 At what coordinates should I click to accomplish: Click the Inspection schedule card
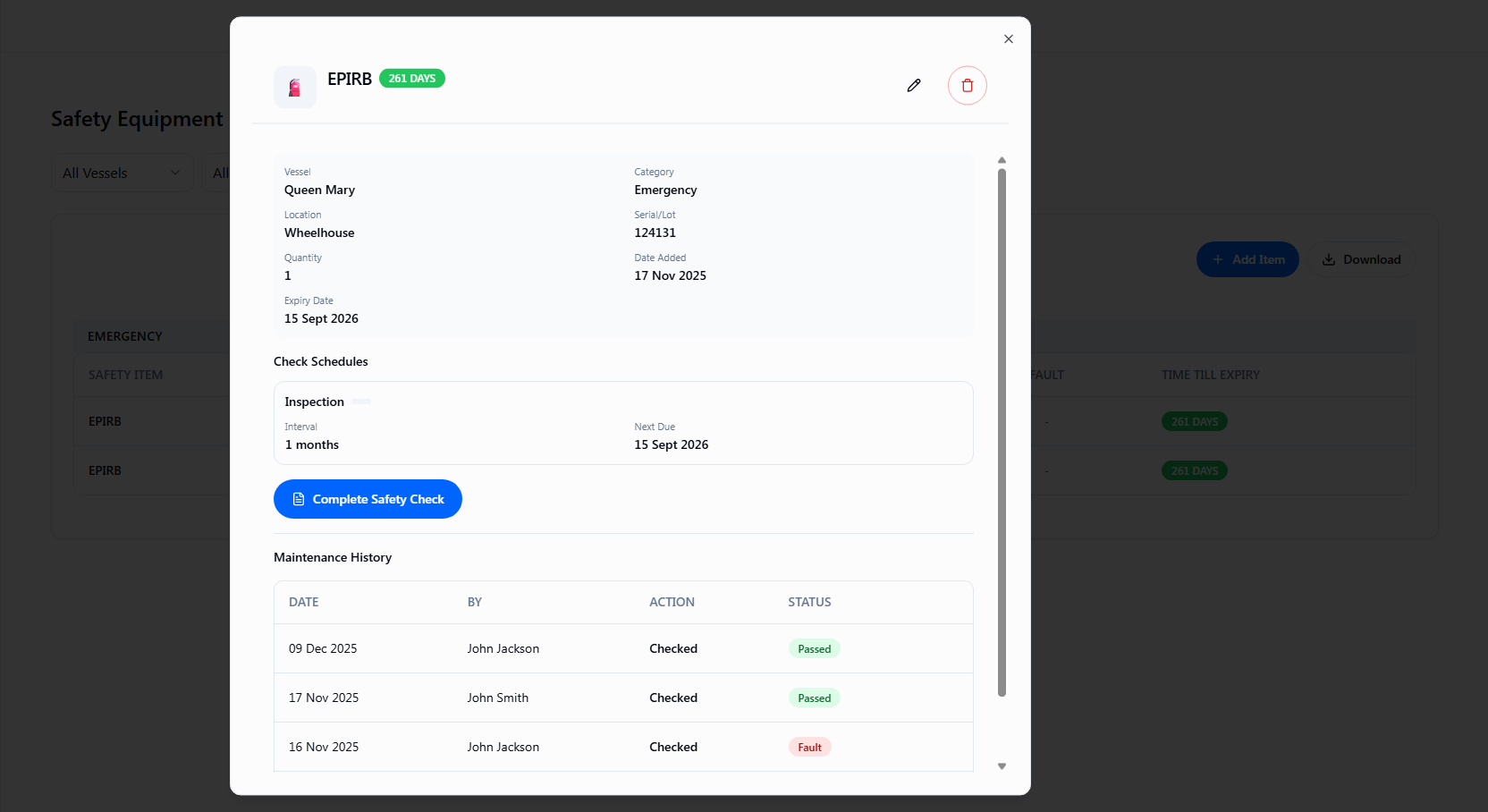622,423
